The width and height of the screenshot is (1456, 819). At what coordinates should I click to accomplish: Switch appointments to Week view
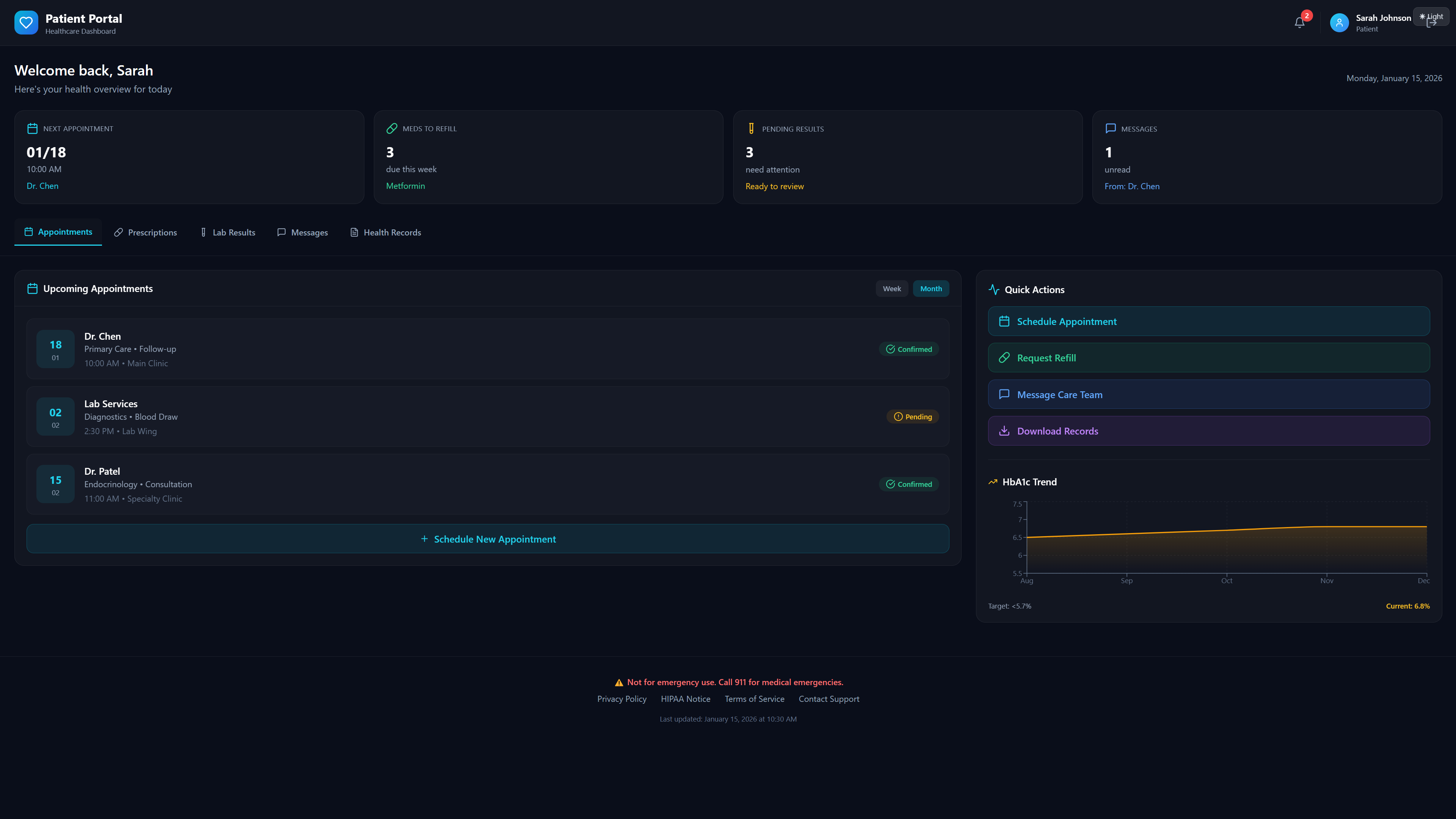[x=891, y=288]
